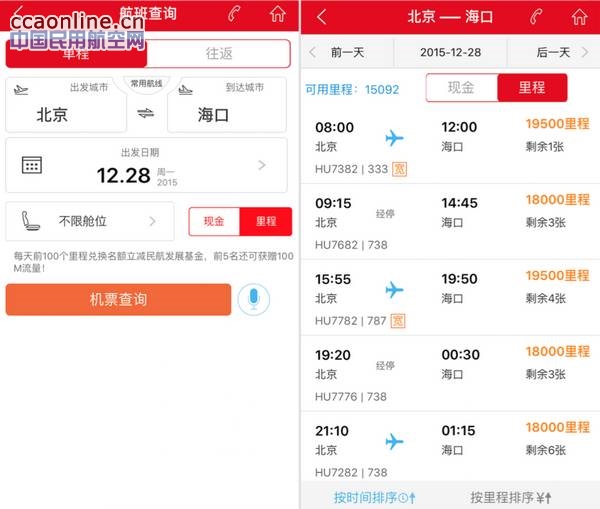The height and width of the screenshot is (509, 600).
Task: Tap the 每天前100个里程兑换 promo notice
Action: tap(153, 262)
